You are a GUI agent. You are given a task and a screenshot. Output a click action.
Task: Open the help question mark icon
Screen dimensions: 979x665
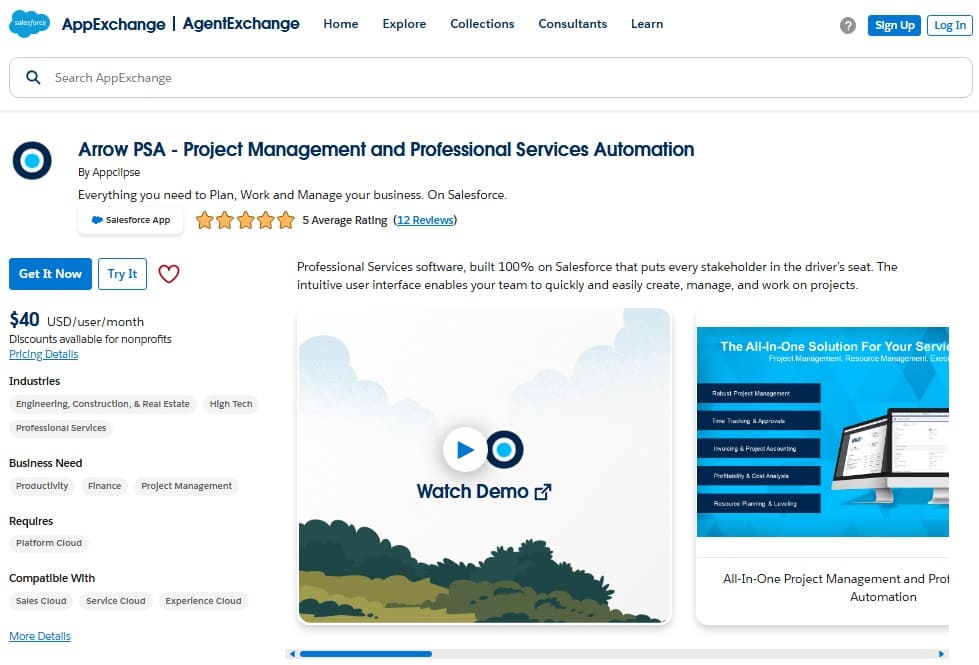coord(847,26)
